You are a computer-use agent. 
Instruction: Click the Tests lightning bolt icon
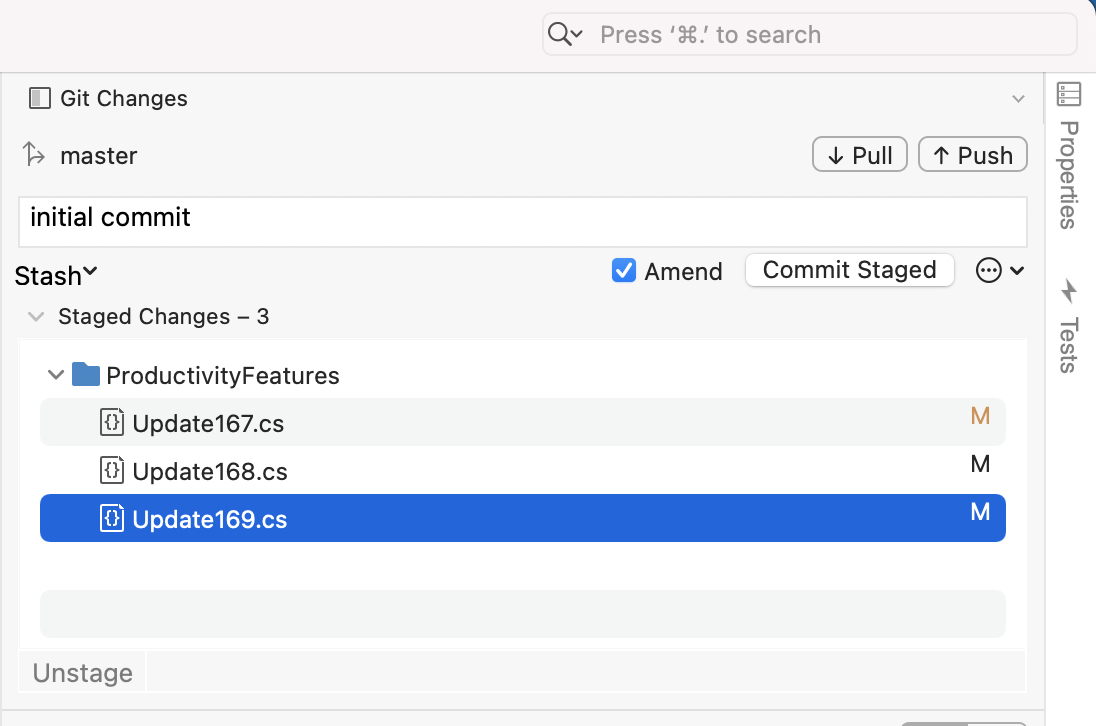(1069, 291)
